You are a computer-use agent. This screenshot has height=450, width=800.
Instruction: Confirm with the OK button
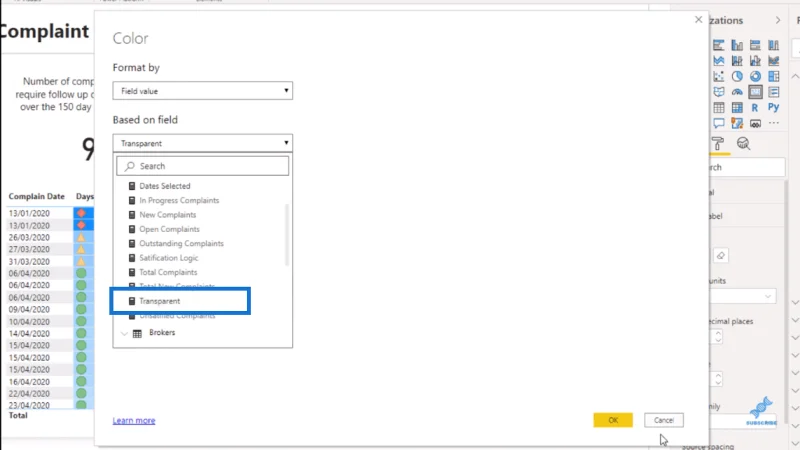[x=613, y=420]
